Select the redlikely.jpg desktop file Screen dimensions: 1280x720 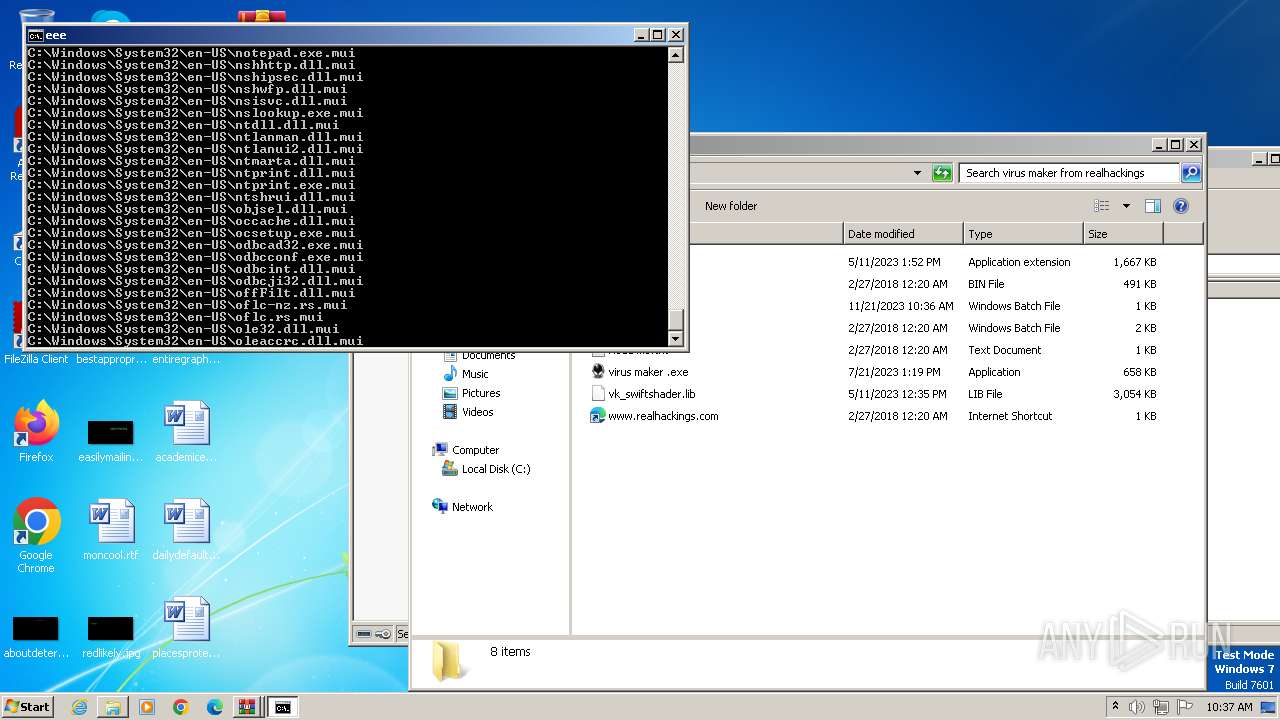pos(110,635)
